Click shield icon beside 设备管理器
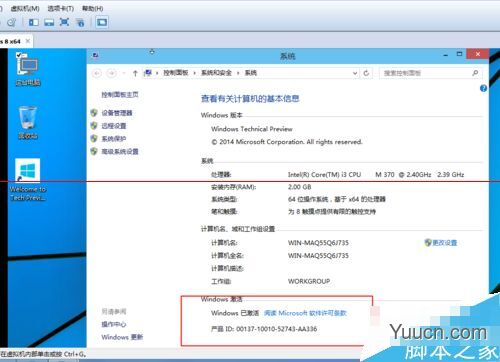 (x=94, y=113)
